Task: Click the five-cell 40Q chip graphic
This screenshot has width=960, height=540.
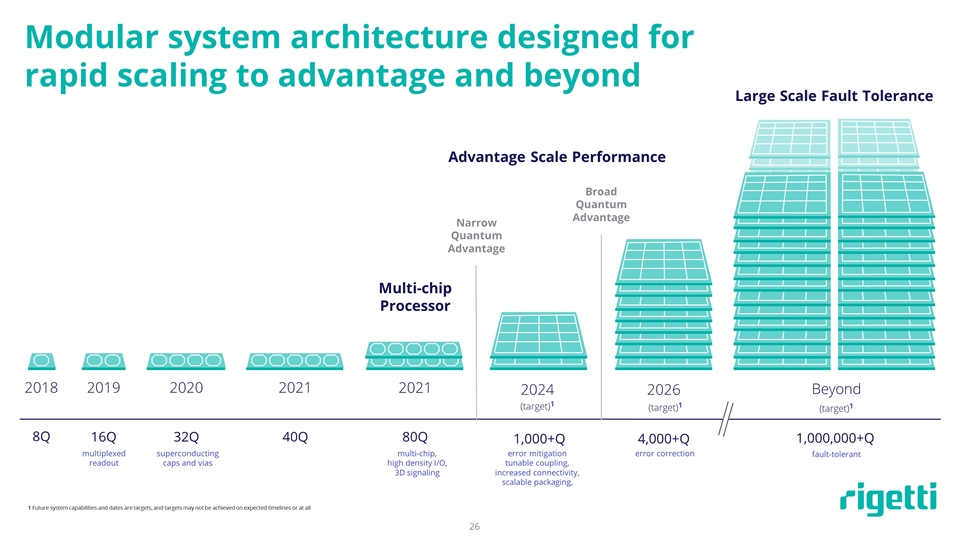Action: (x=294, y=361)
